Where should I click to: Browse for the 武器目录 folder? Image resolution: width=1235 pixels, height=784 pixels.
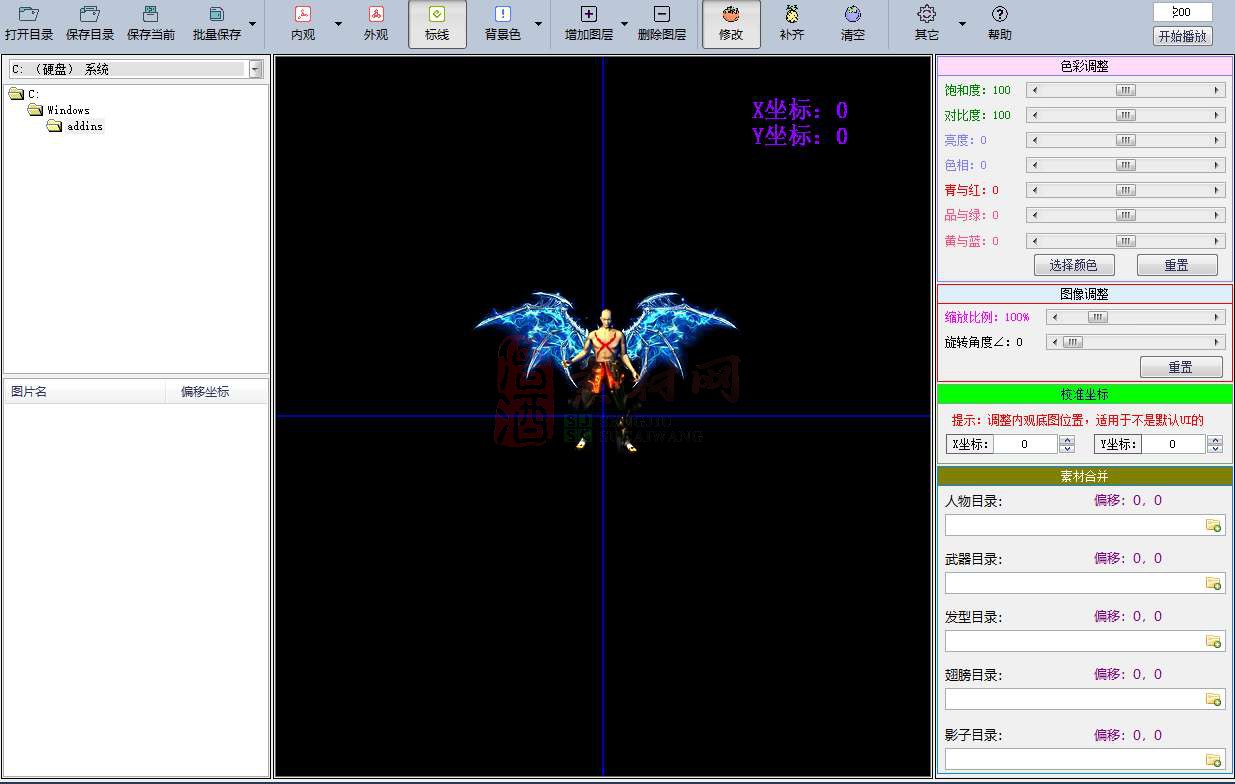pyautogui.click(x=1214, y=583)
